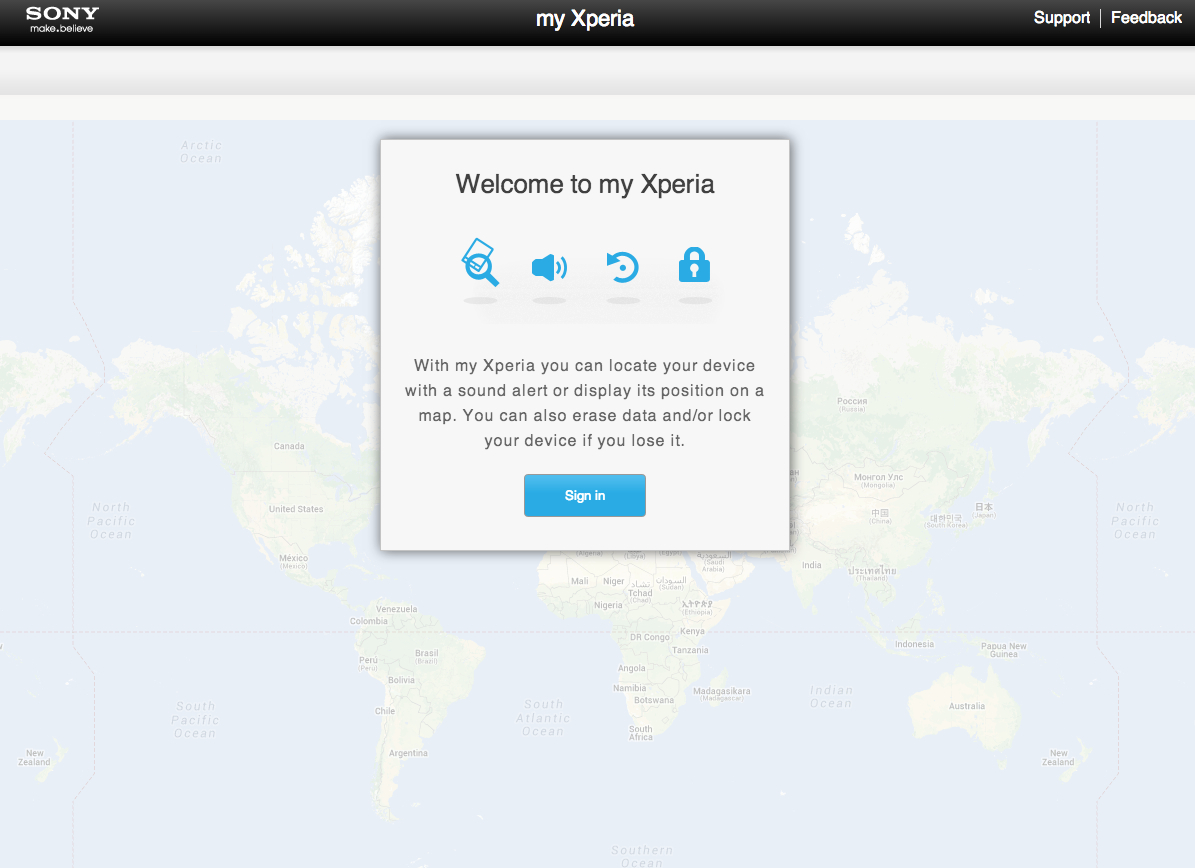Click the Tanzania label on the map
Image resolution: width=1195 pixels, height=868 pixels.
[x=690, y=651]
